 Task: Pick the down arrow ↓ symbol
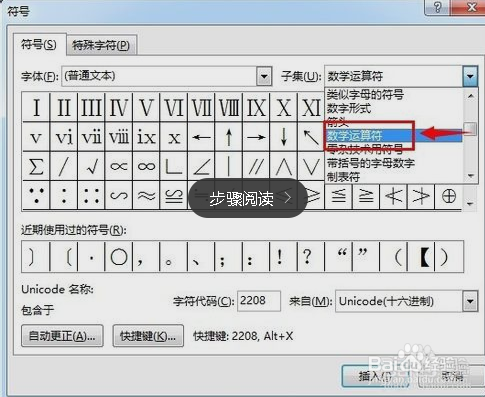coord(284,137)
